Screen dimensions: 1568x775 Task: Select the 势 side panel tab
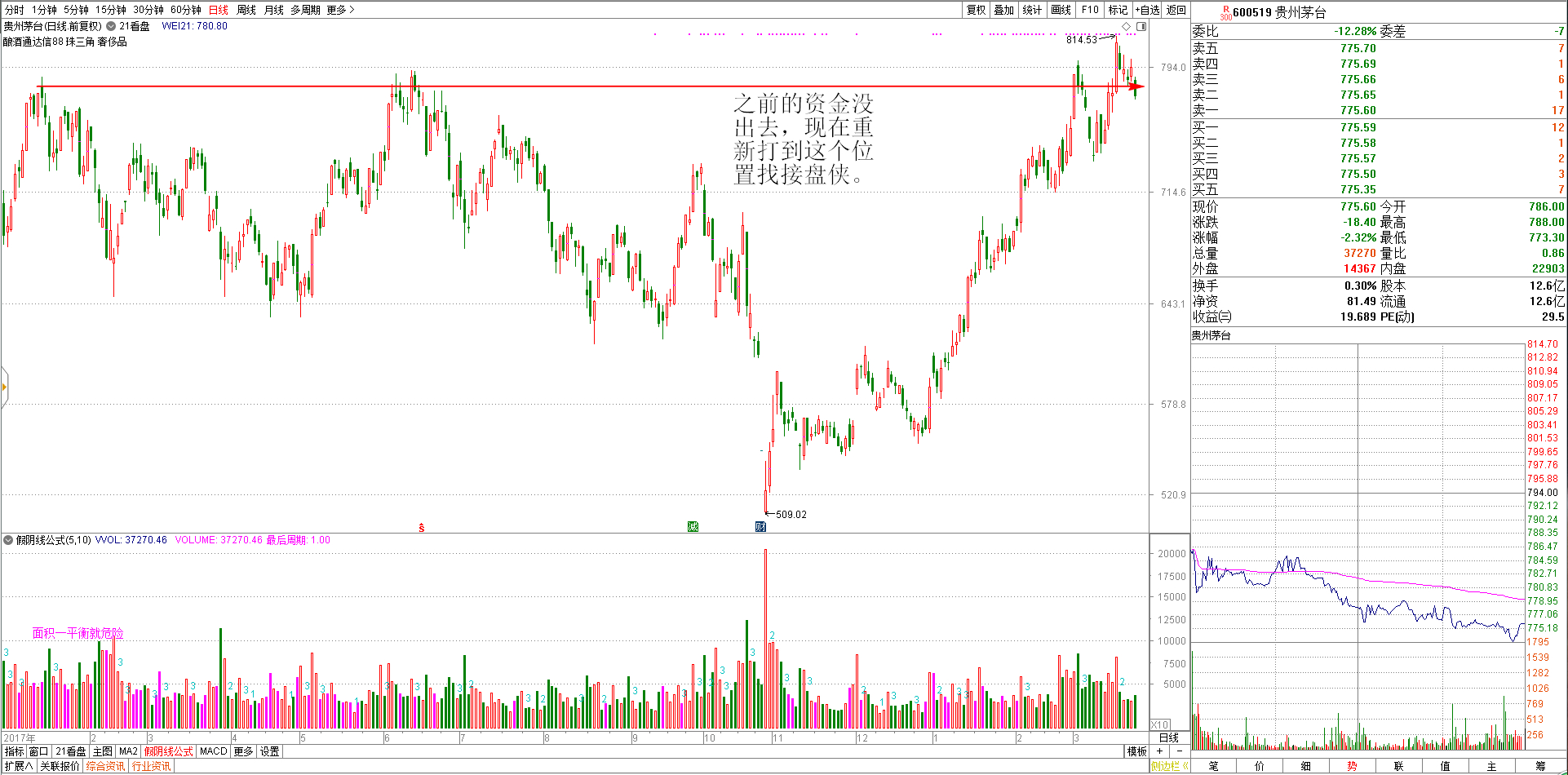[x=1353, y=766]
